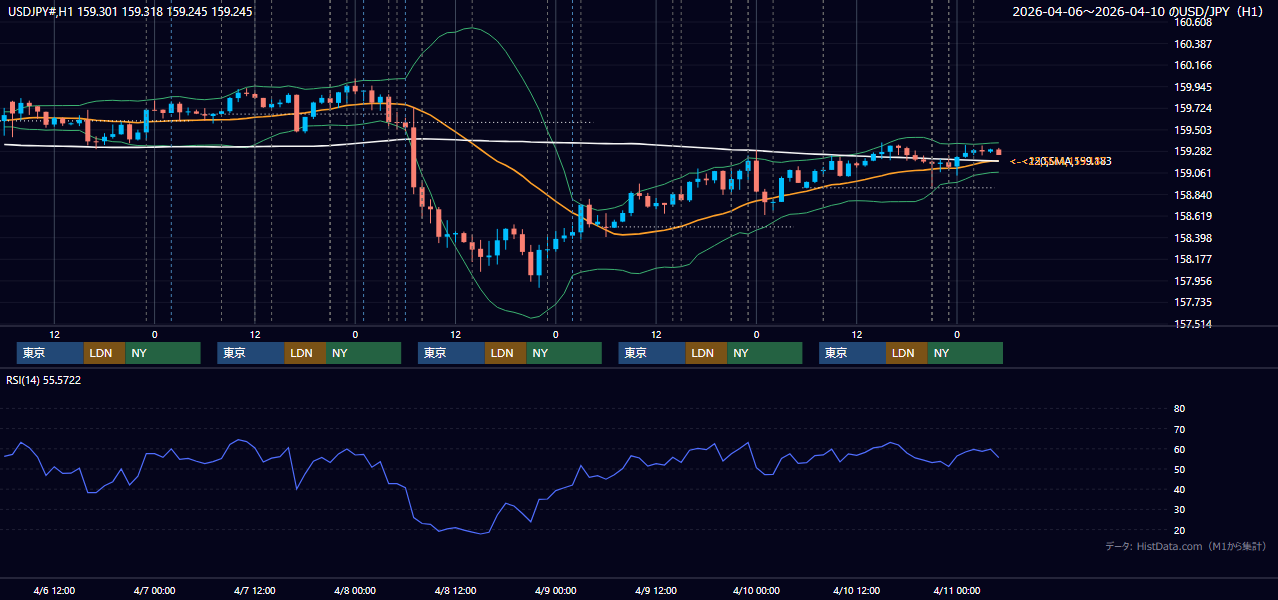This screenshot has height=600, width=1278.
Task: Select the RSI(14) 55.5722 indicator label
Action: coord(43,380)
